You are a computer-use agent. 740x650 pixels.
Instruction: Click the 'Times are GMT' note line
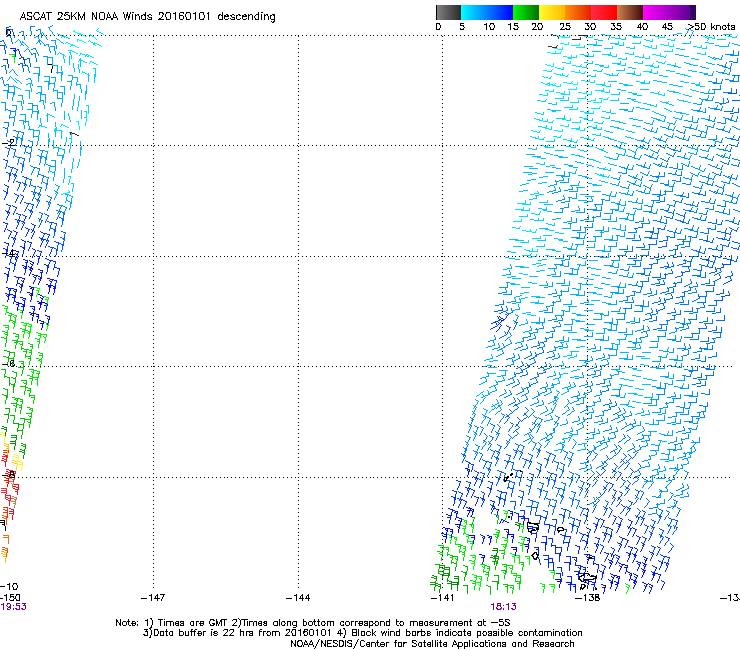(x=313, y=623)
